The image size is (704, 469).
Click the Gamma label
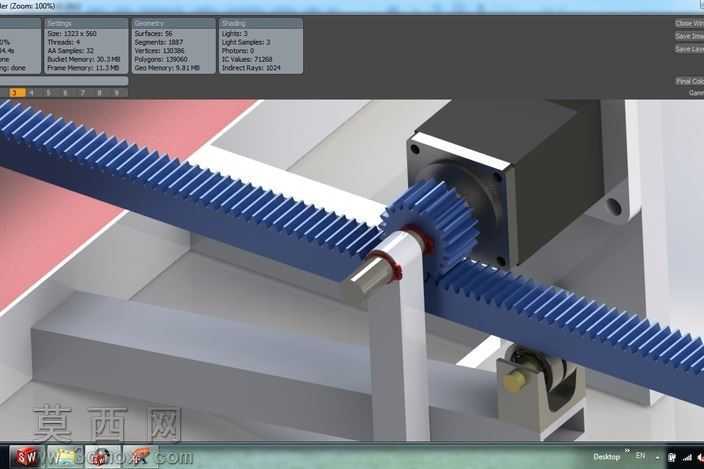point(696,93)
